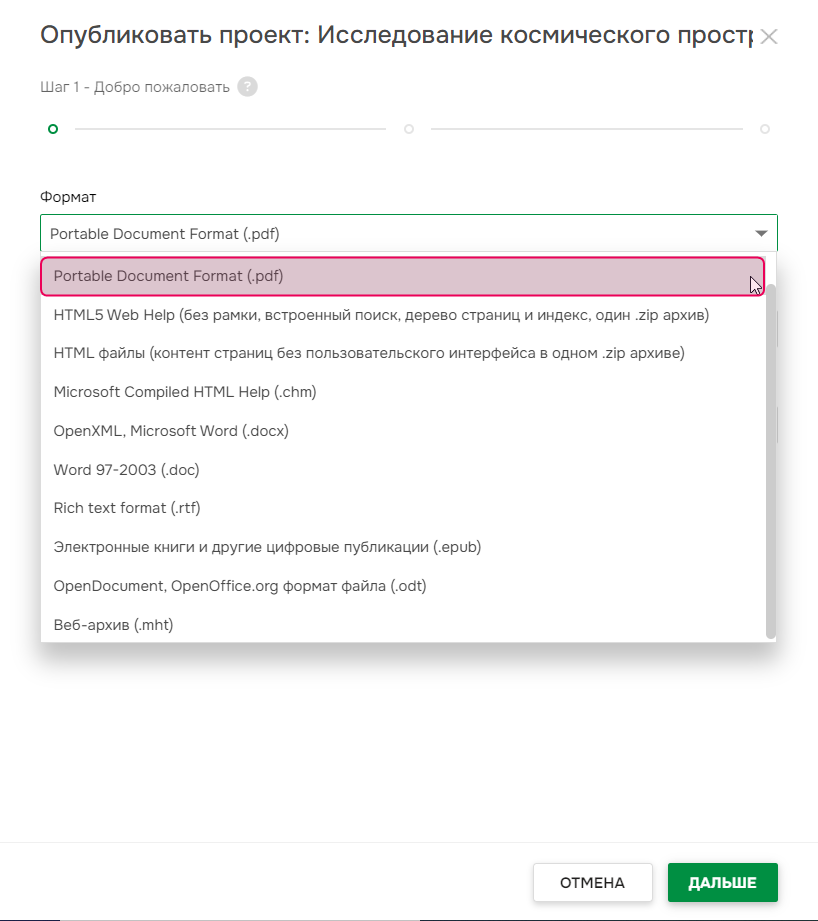Jump to the second step circle
Screen dimensions: 818x921
coord(409,129)
